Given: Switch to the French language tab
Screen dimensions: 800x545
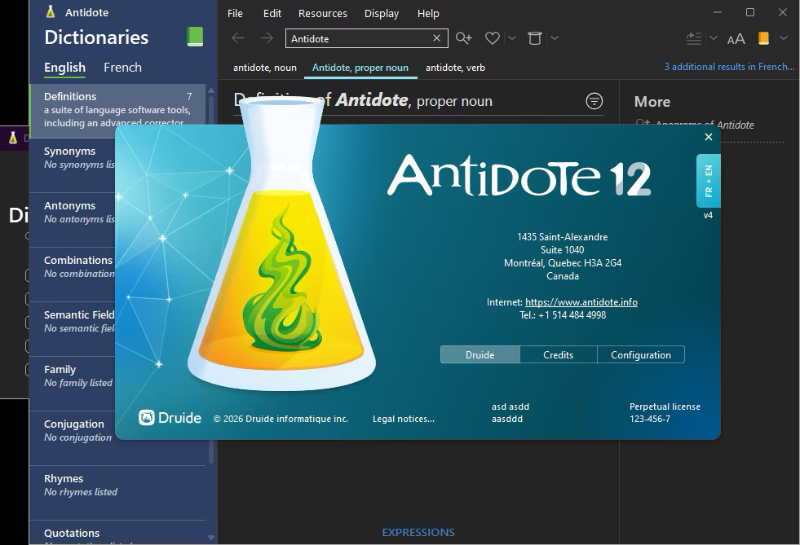Looking at the screenshot, I should [x=122, y=67].
